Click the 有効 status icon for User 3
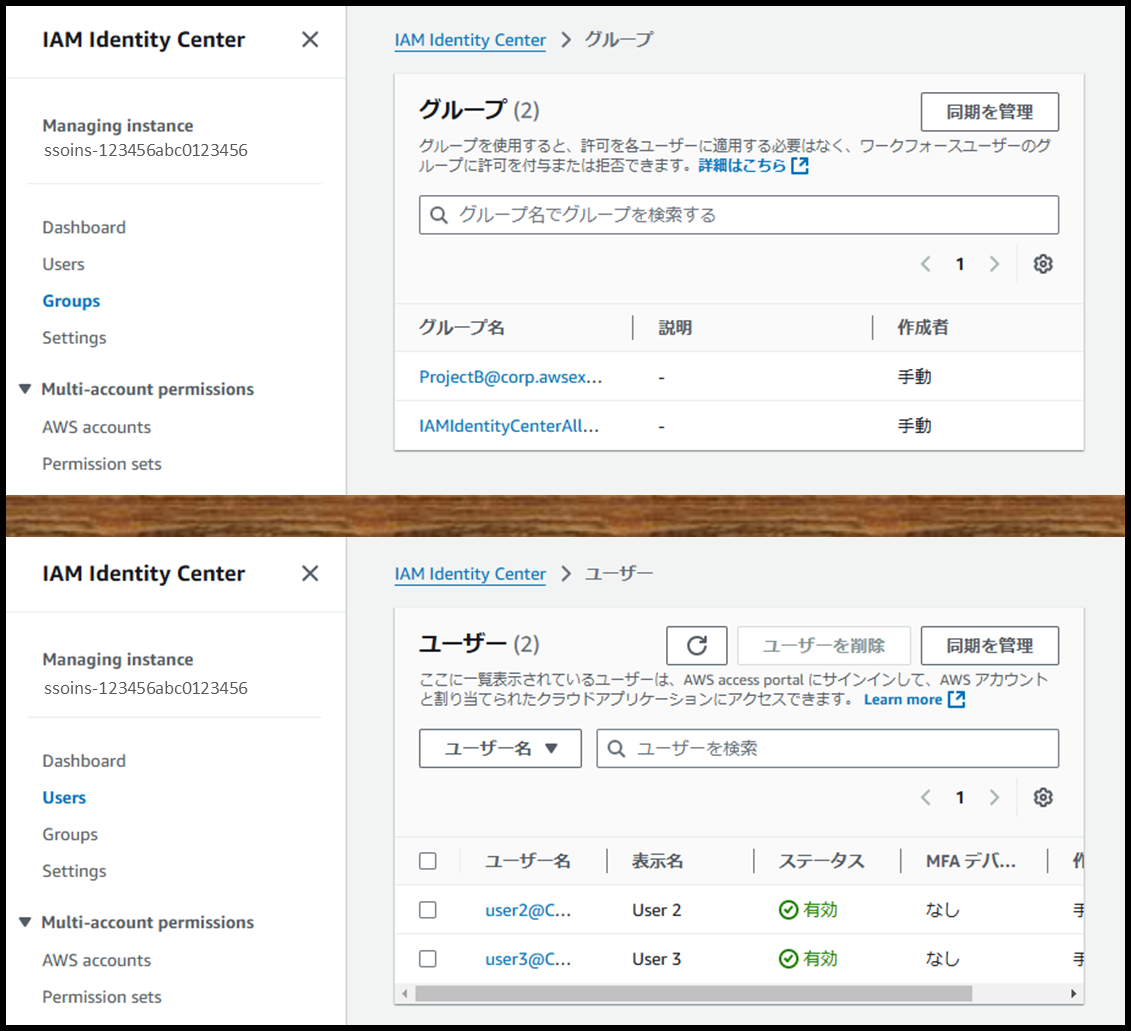Screen dimensions: 1131x1031 (x=788, y=958)
